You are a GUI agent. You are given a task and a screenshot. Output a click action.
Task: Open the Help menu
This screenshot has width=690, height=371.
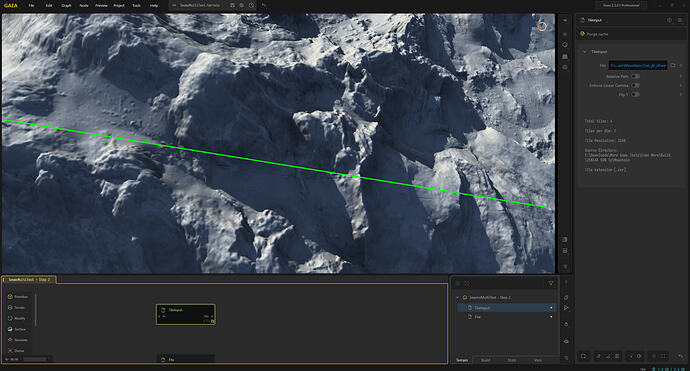coord(154,6)
